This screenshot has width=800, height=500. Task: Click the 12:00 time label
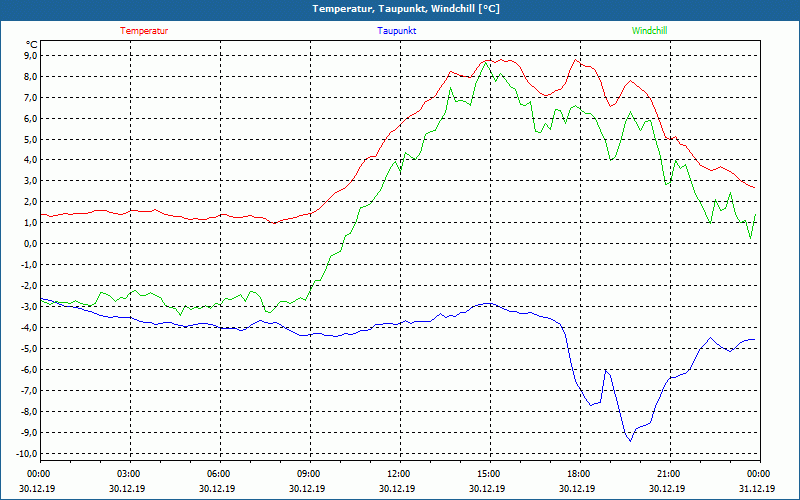tap(397, 474)
